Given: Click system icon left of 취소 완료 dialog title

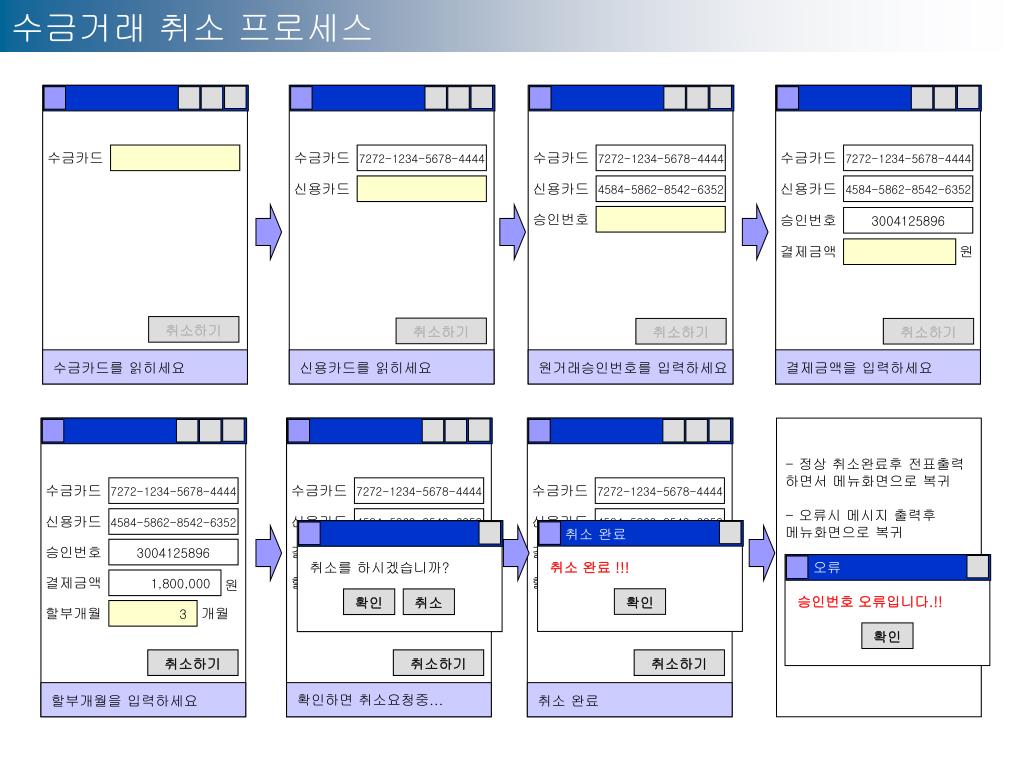Looking at the screenshot, I should tap(549, 533).
